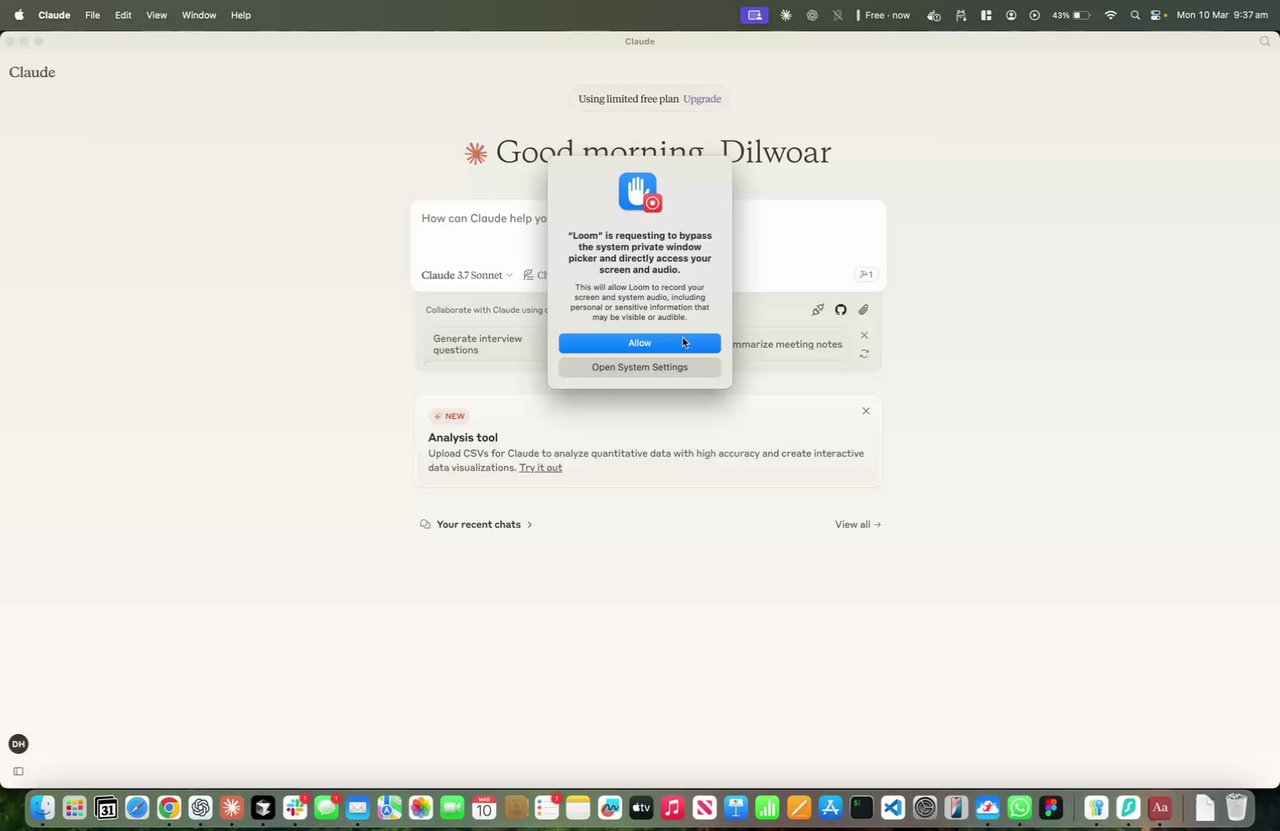Open the Window menu

(199, 15)
